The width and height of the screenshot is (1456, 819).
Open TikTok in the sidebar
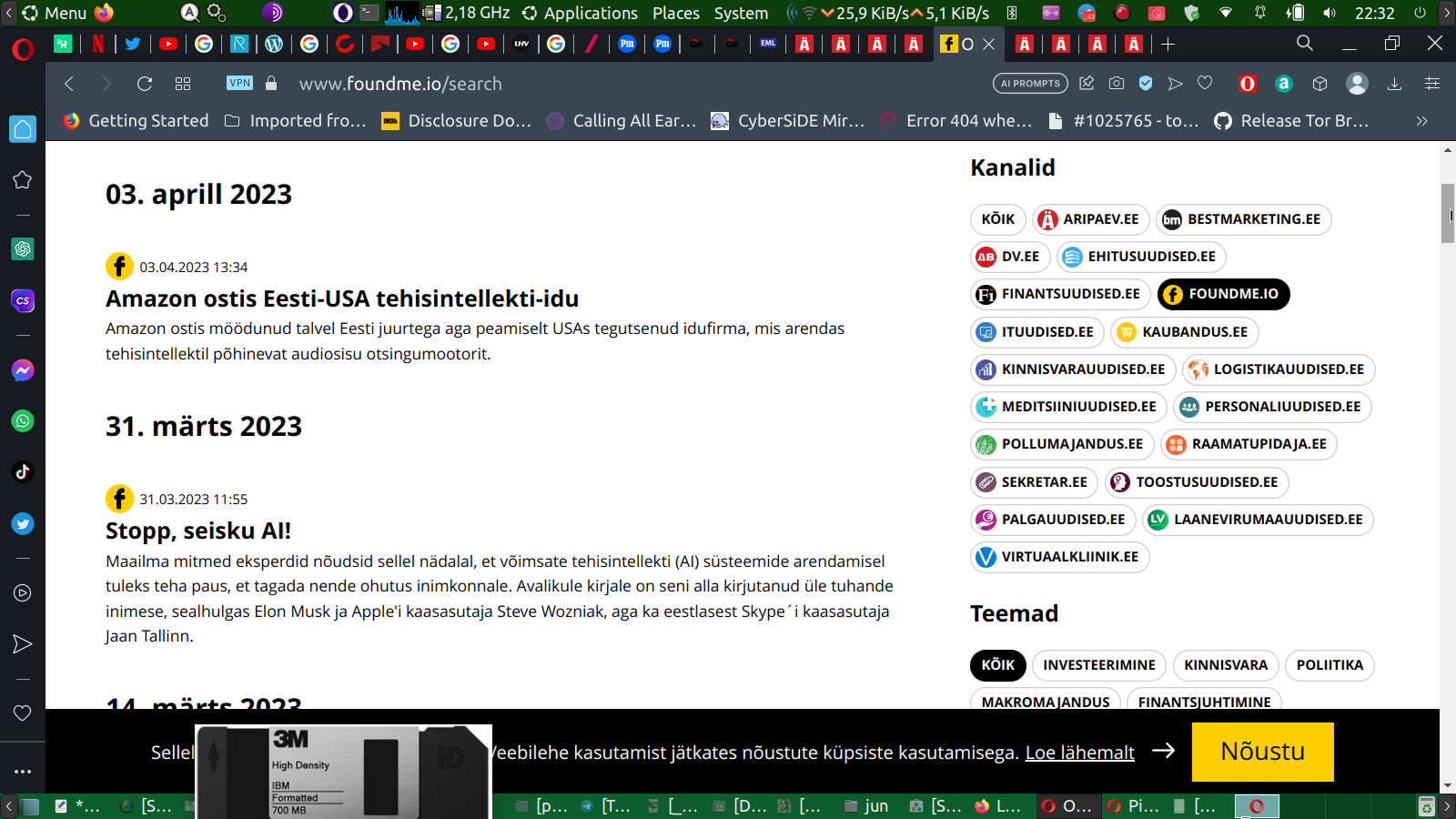(x=23, y=472)
